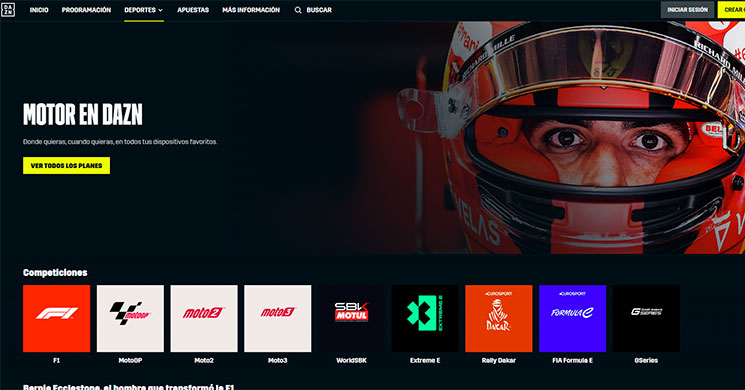Image resolution: width=745 pixels, height=390 pixels.
Task: Open the GSeries logo tile
Action: tap(646, 318)
